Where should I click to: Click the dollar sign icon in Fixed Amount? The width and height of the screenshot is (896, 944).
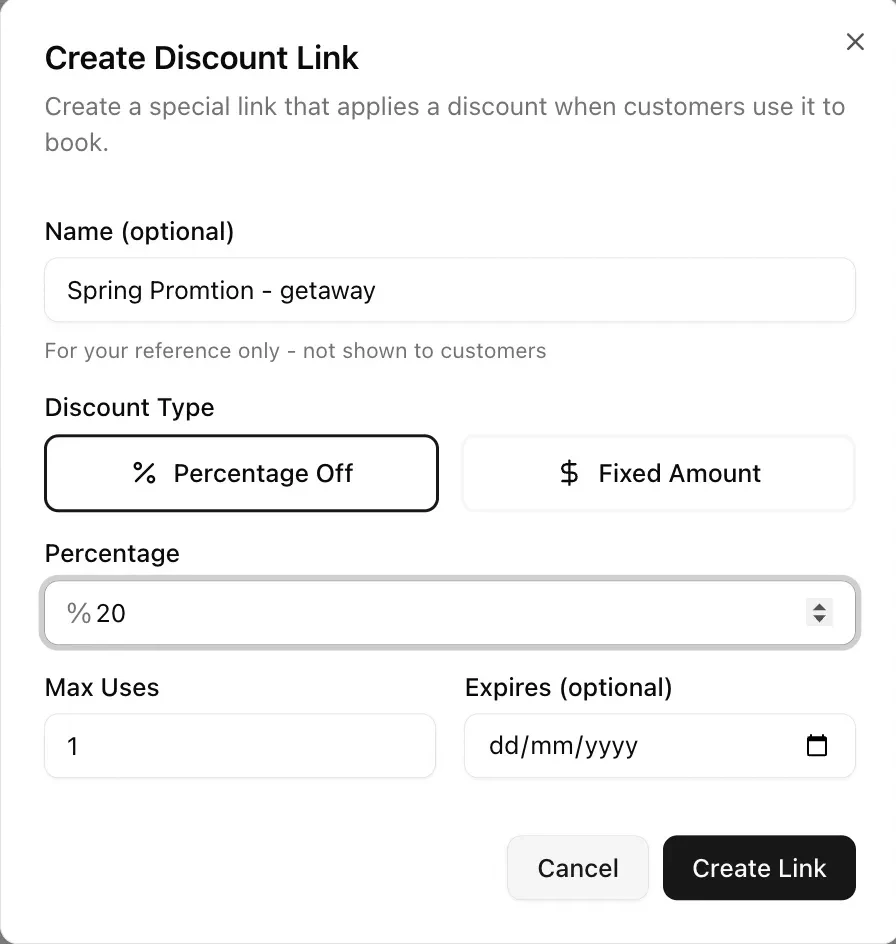coord(568,473)
